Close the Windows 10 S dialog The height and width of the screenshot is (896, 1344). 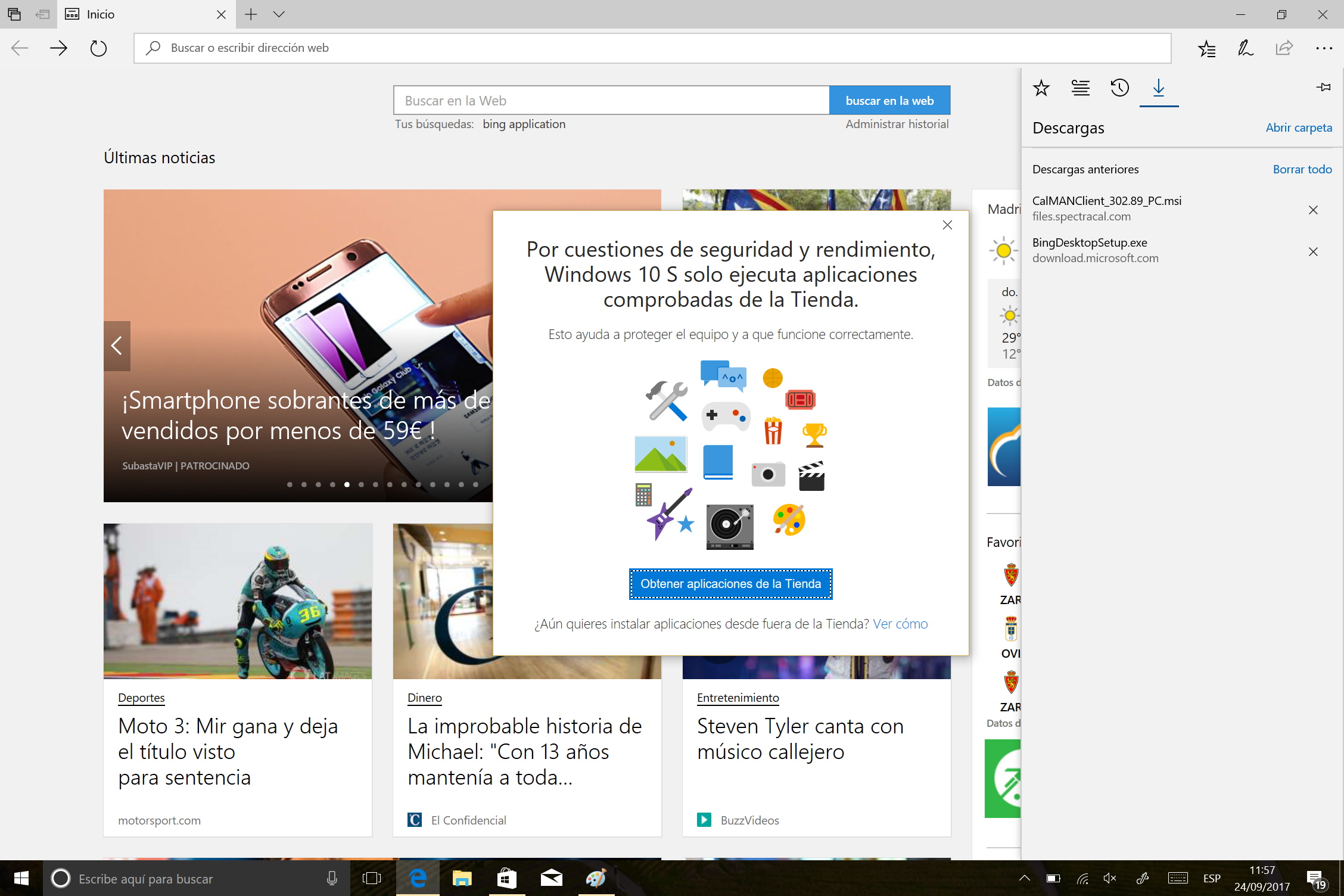947,225
